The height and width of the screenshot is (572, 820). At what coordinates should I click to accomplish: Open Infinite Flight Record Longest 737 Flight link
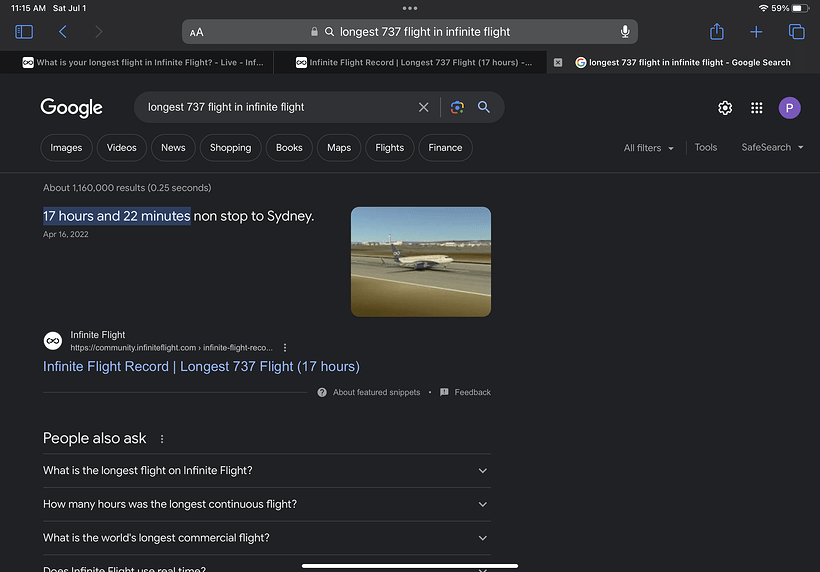201,367
